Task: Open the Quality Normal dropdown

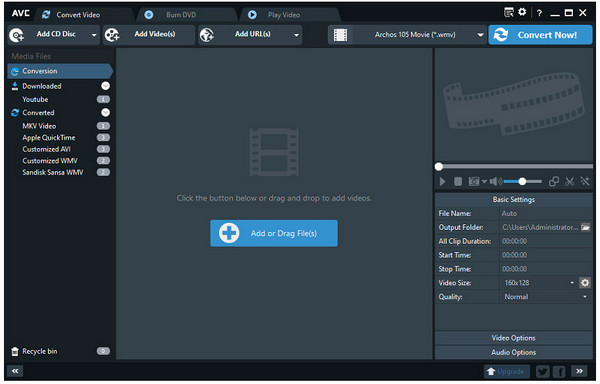Action: tap(585, 297)
